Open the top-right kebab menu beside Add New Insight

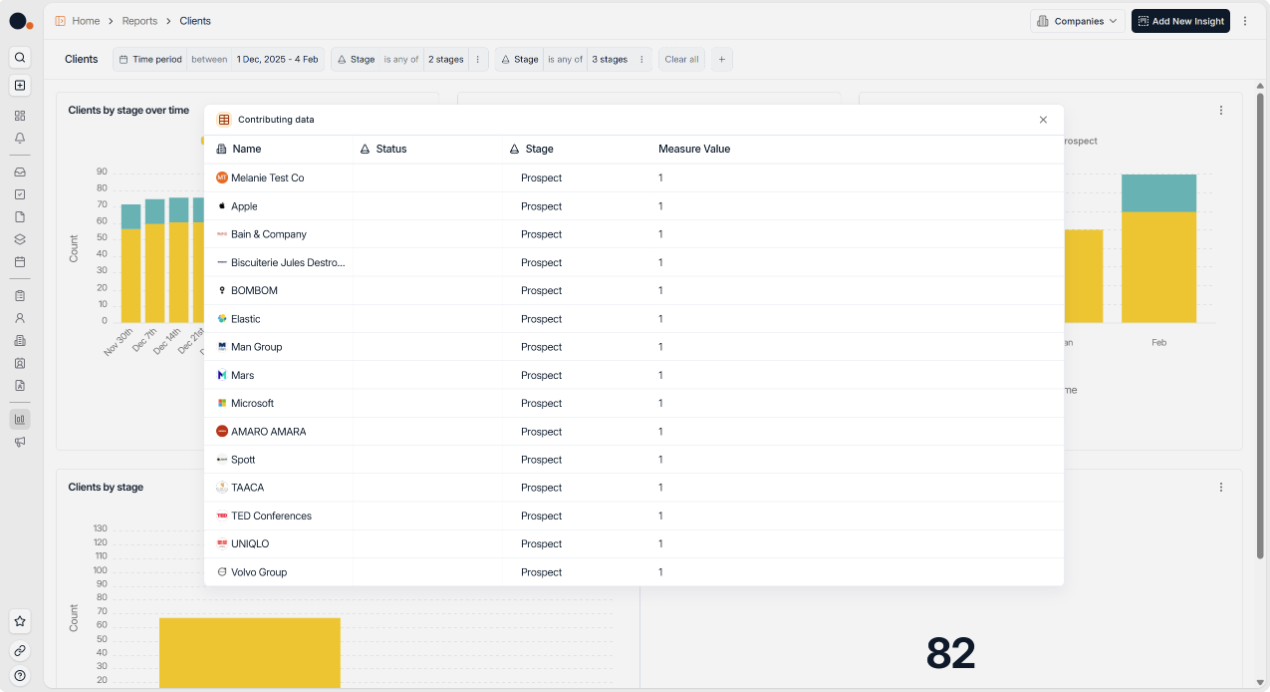pyautogui.click(x=1245, y=21)
